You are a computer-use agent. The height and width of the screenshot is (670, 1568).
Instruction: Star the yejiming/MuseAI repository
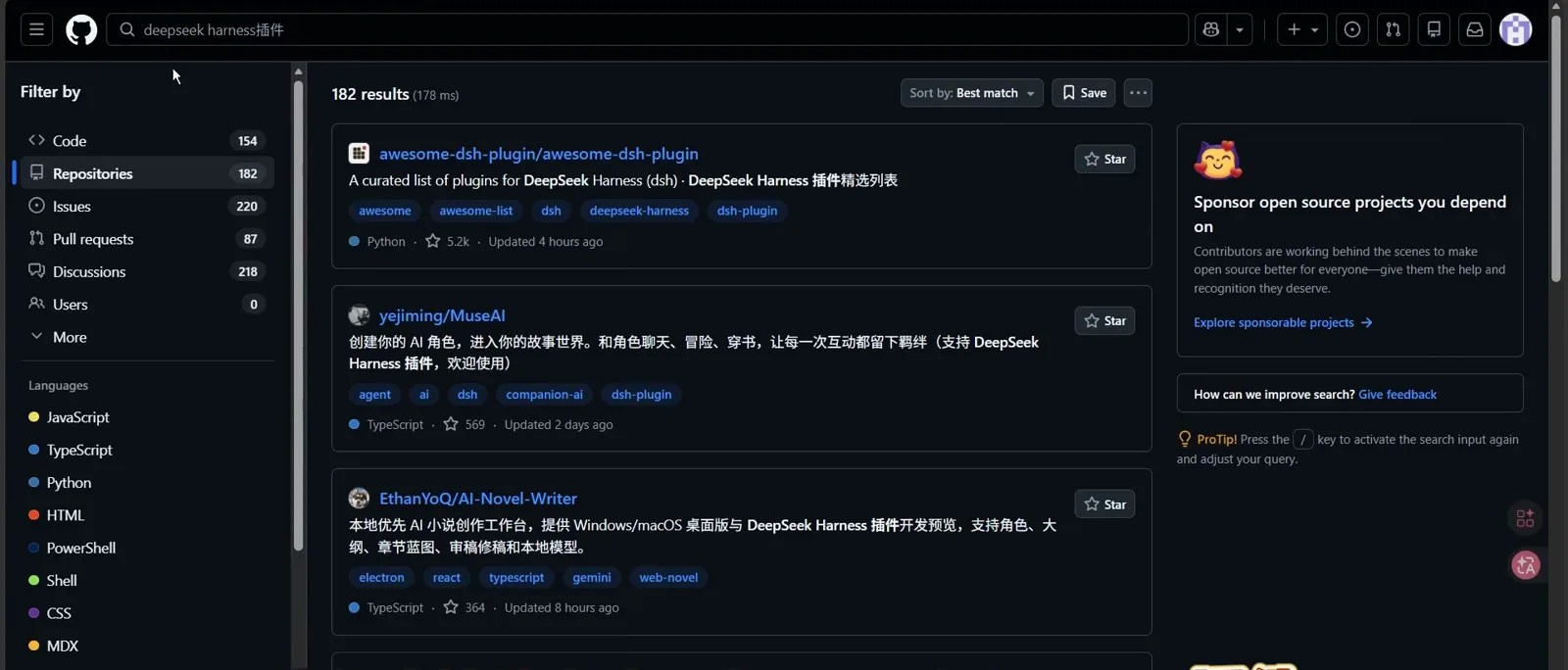1104,320
